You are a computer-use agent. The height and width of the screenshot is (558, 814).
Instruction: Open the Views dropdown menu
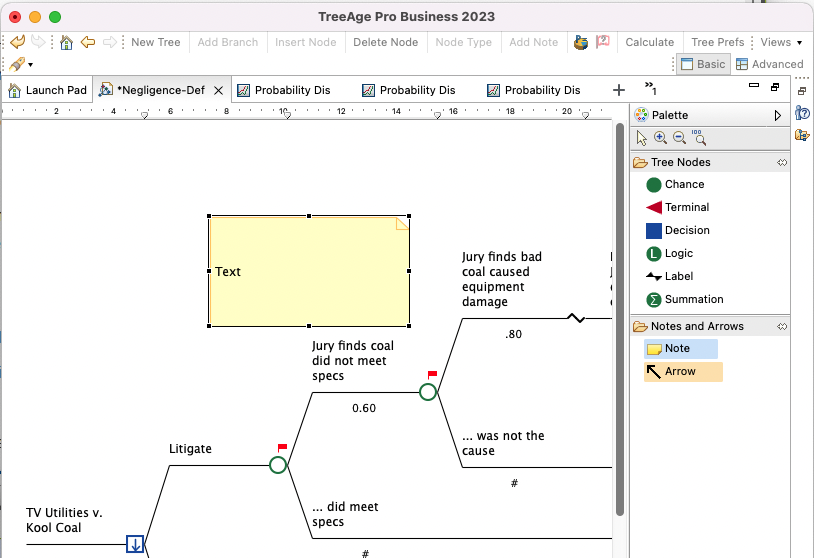781,42
